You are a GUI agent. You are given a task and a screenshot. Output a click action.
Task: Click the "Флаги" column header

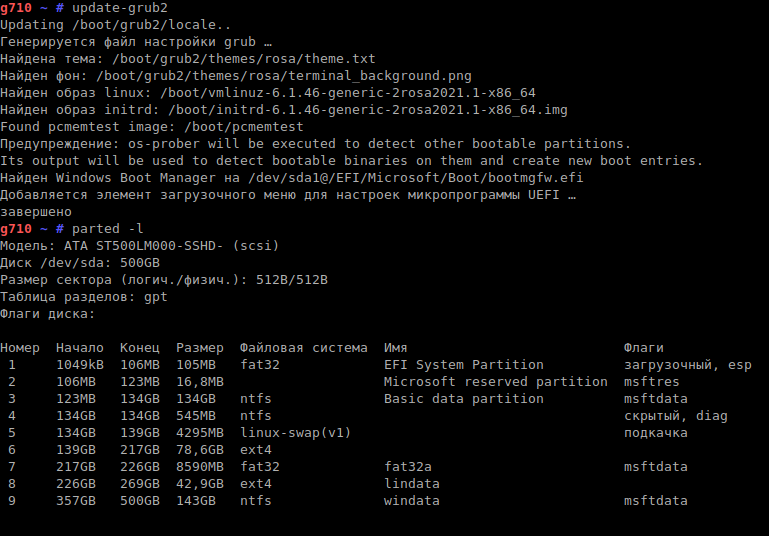[x=643, y=348]
